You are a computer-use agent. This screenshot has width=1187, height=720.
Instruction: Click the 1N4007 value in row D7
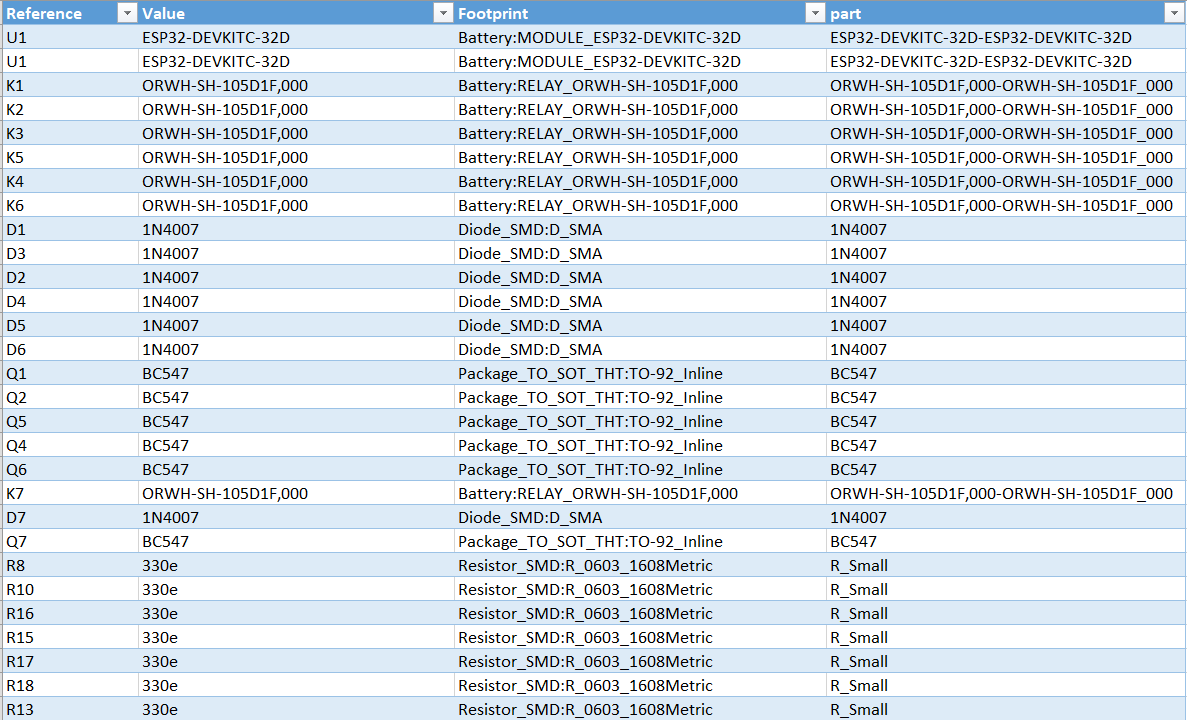point(170,518)
